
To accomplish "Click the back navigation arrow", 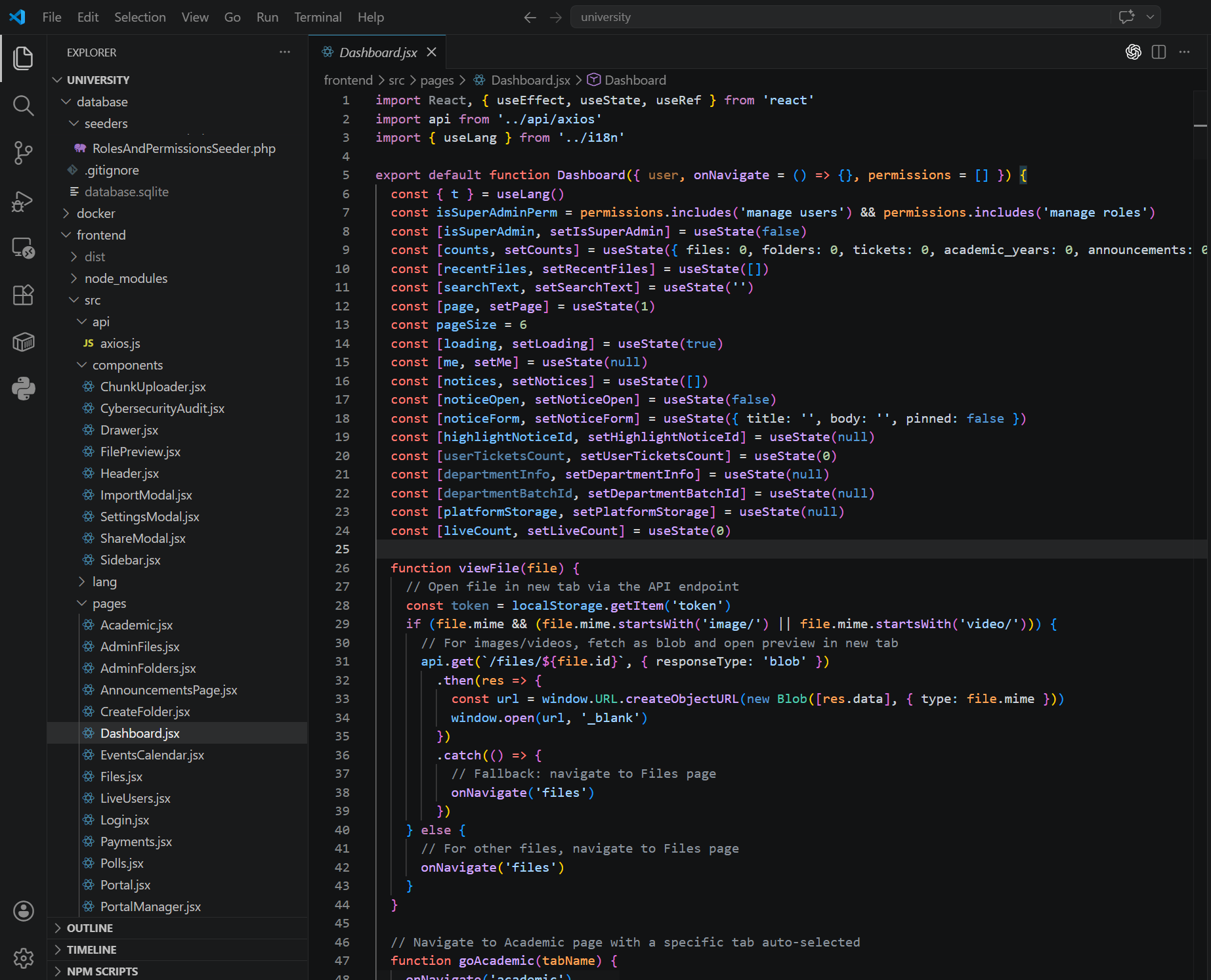I will tap(530, 17).
